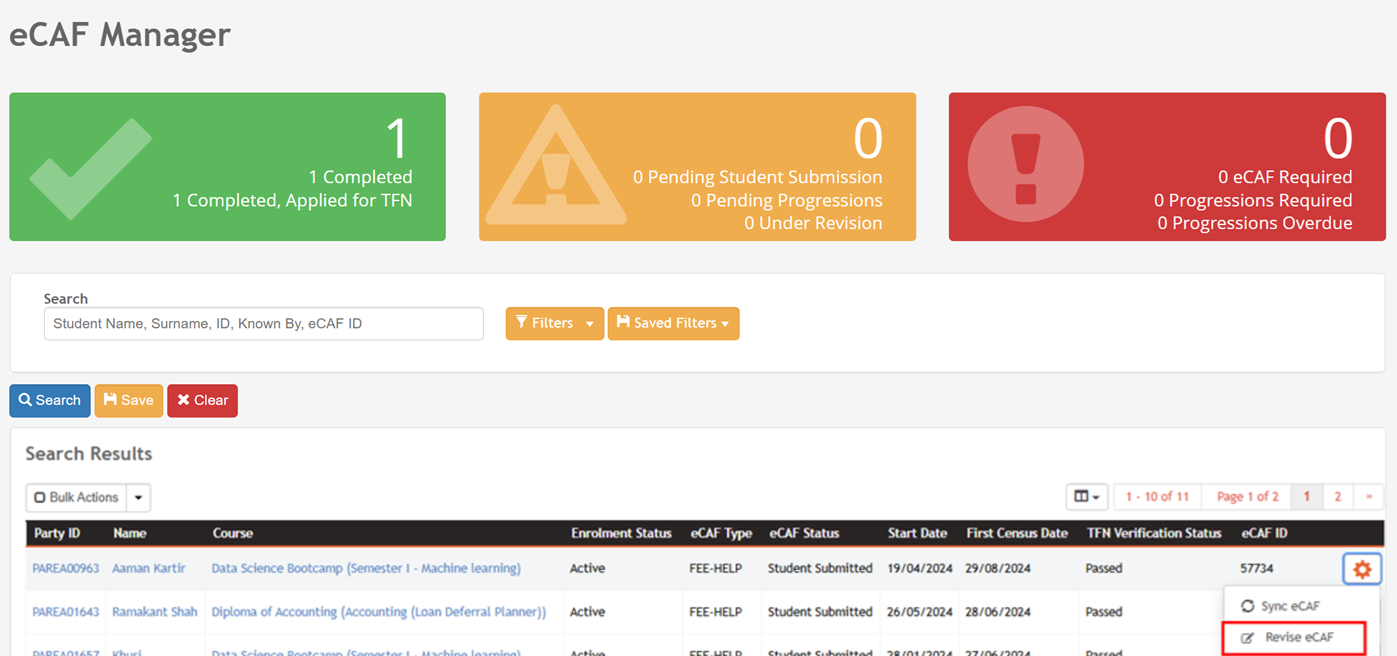Open Diploma of Accounting course link
The height and width of the screenshot is (656, 1397).
click(x=378, y=612)
